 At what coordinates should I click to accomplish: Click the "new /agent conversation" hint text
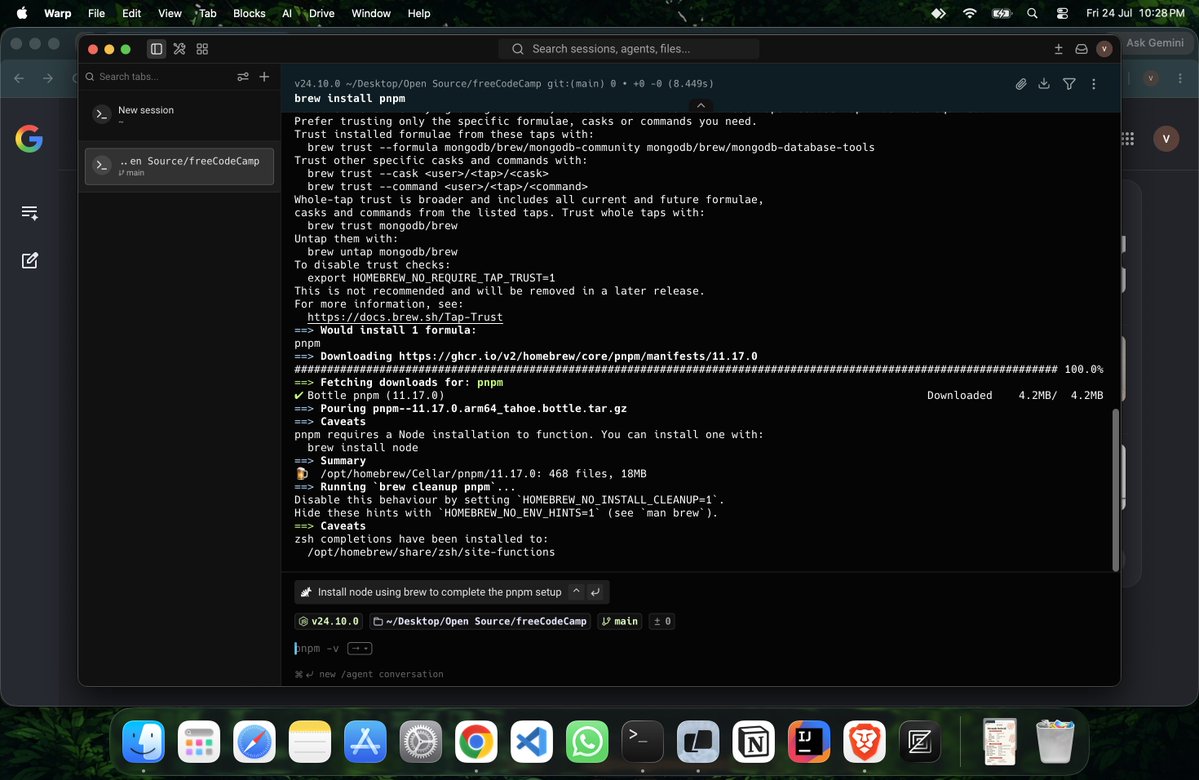tap(381, 674)
